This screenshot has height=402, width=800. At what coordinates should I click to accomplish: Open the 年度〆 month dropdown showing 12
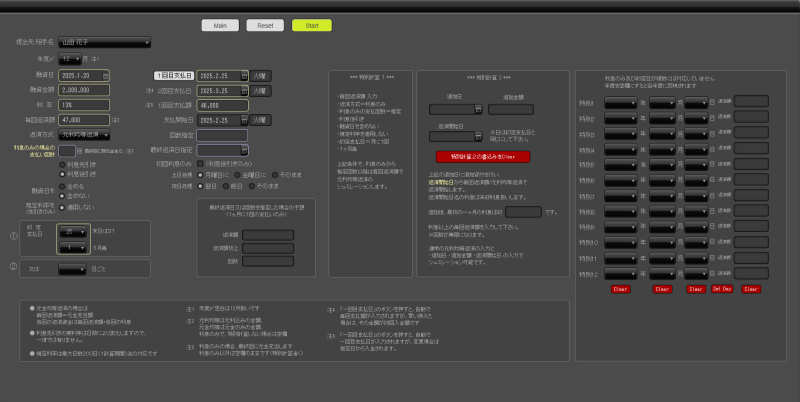[70, 59]
